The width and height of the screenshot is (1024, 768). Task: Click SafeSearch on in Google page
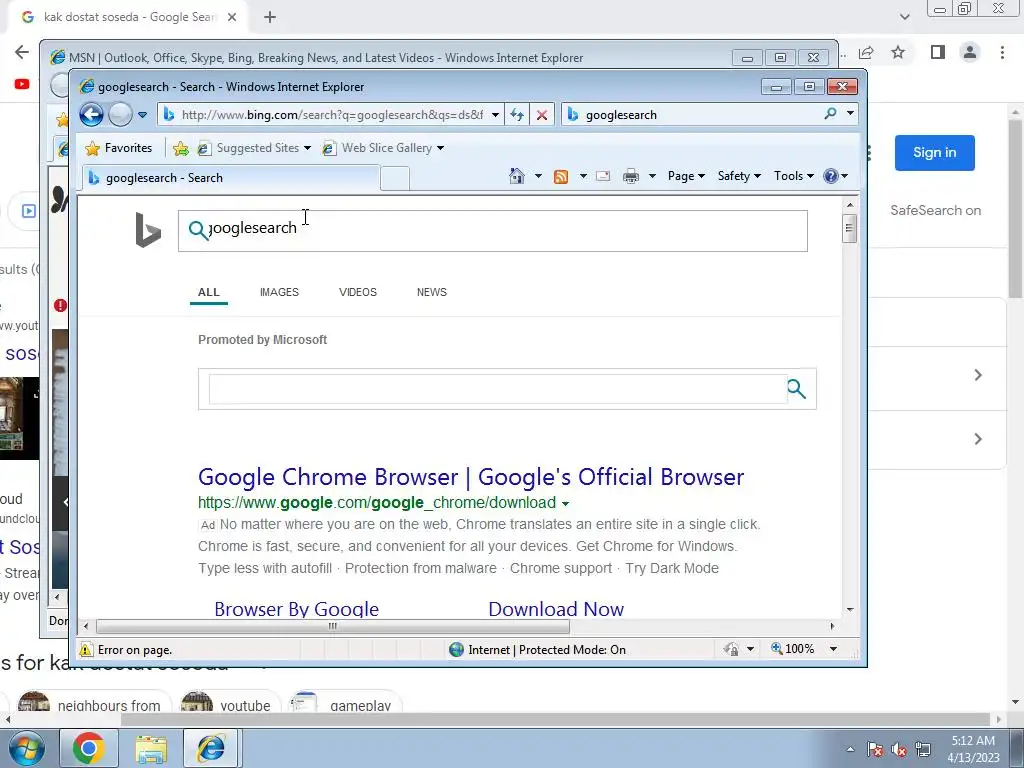(935, 210)
